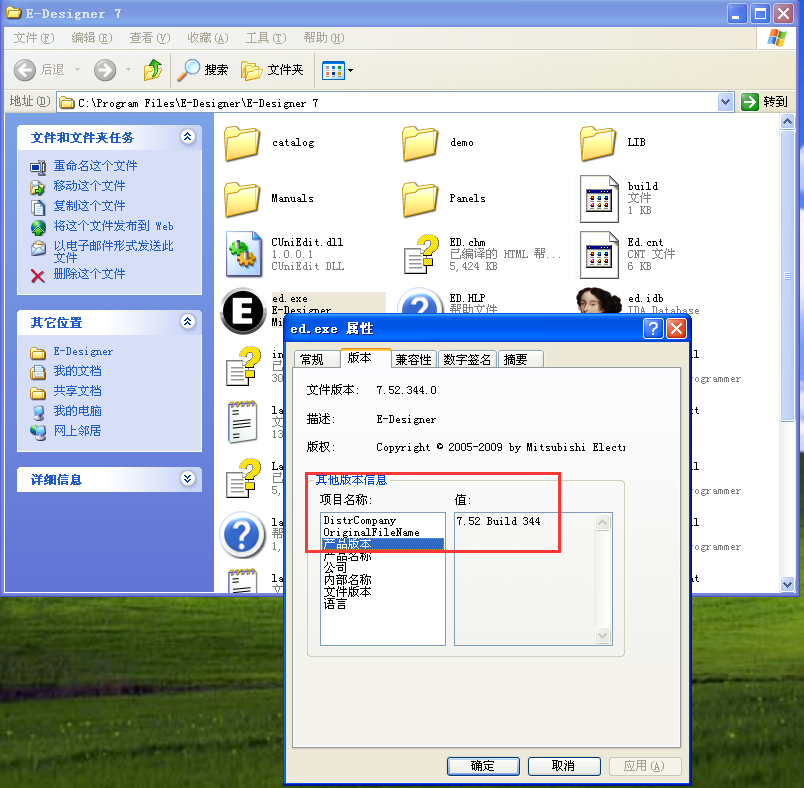804x788 pixels.
Task: Expand the 详细信息 details panel
Action: (187, 479)
